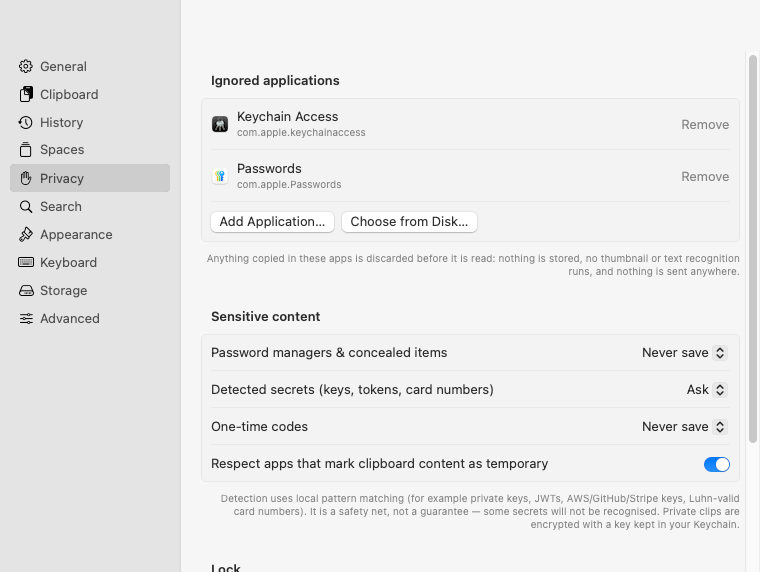Click the Storage drive icon
The image size is (760, 572).
point(26,291)
